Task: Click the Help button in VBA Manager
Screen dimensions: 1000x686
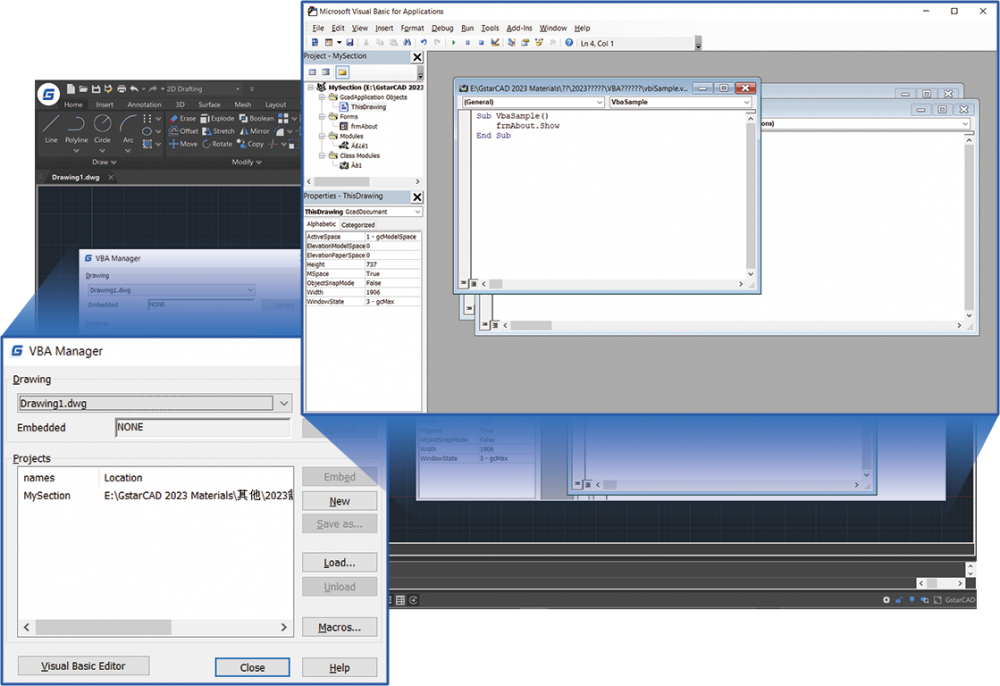Action: pyautogui.click(x=339, y=667)
